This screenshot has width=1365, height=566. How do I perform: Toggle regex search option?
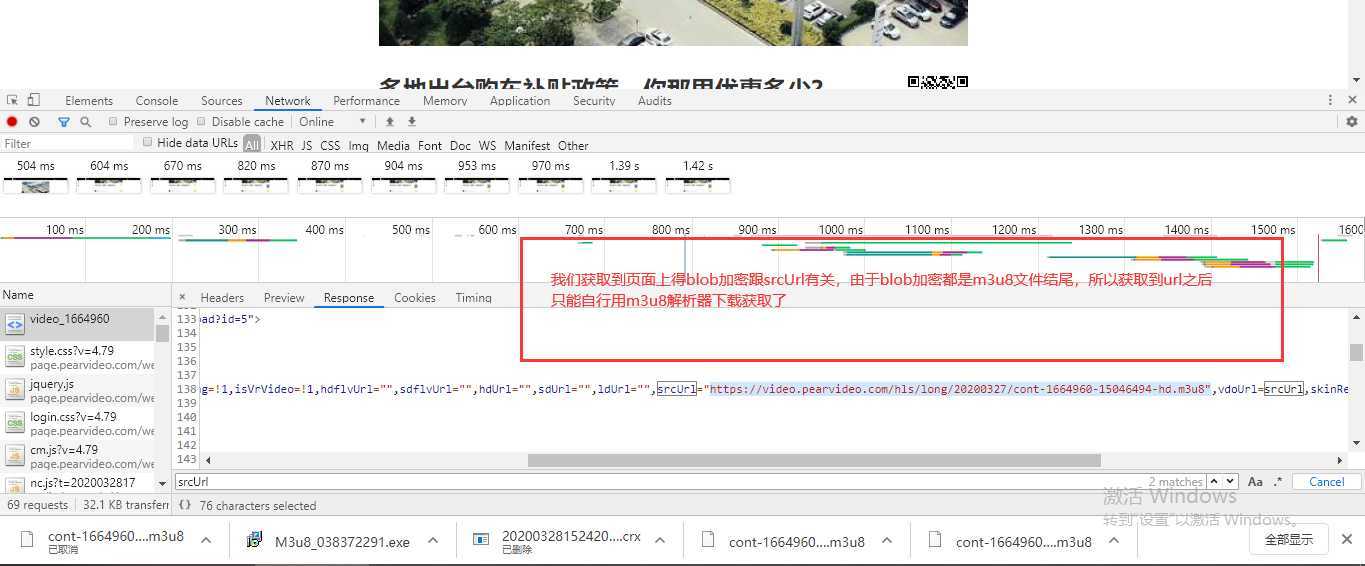[x=1278, y=482]
